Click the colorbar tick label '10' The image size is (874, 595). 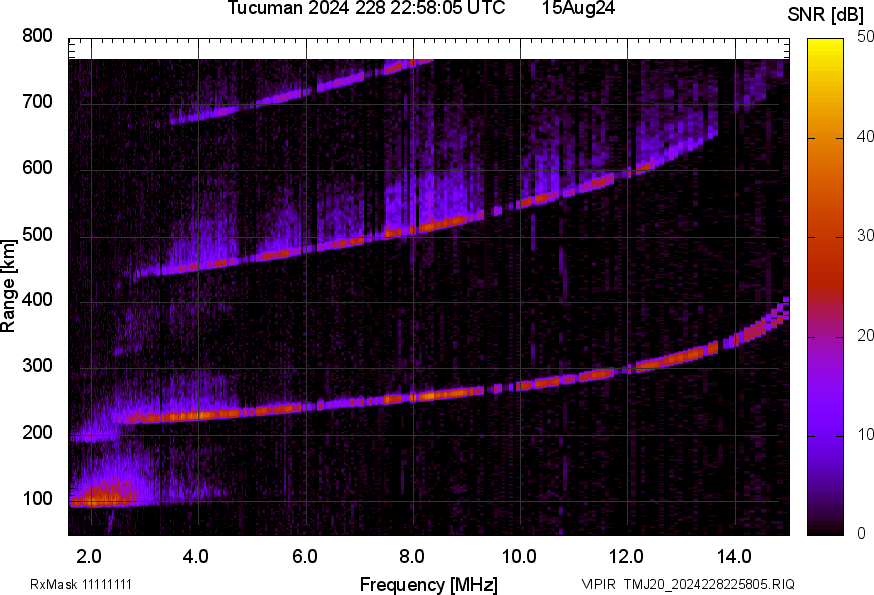coord(865,434)
